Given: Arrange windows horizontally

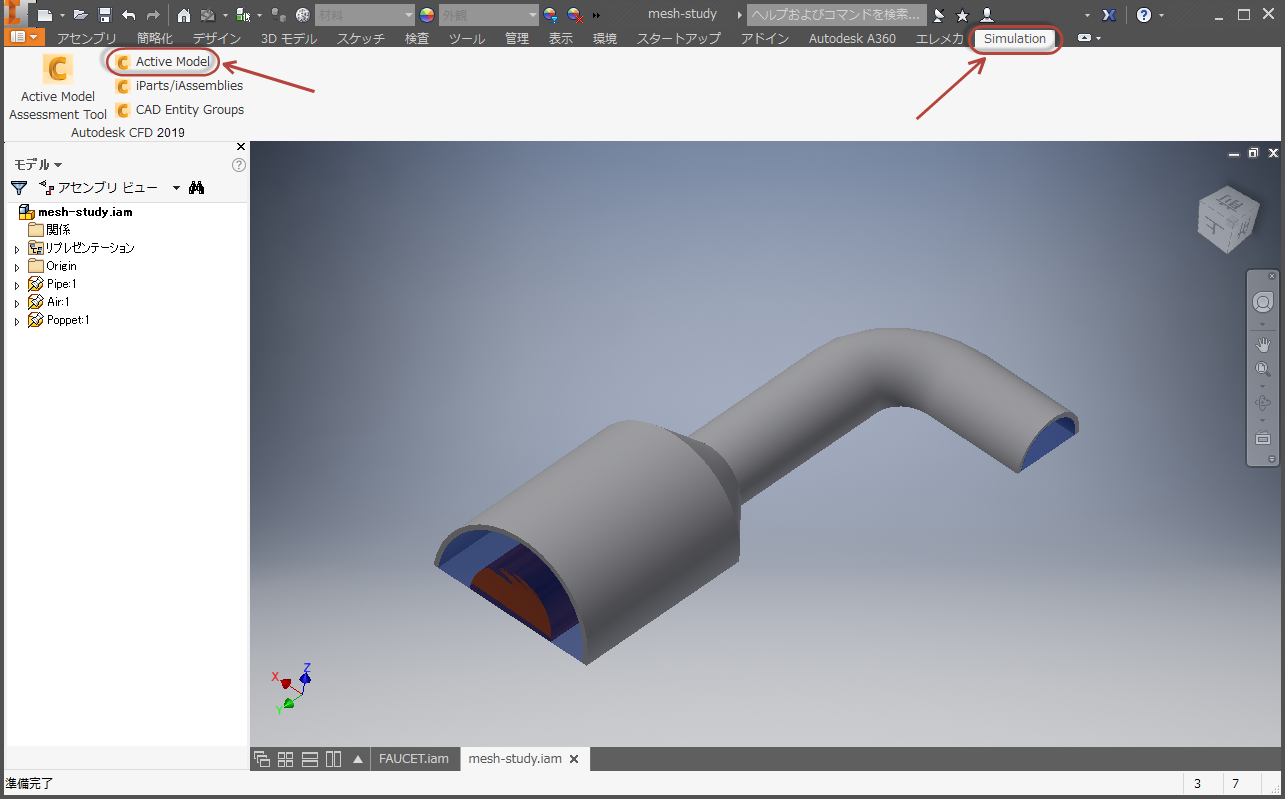Looking at the screenshot, I should point(310,759).
